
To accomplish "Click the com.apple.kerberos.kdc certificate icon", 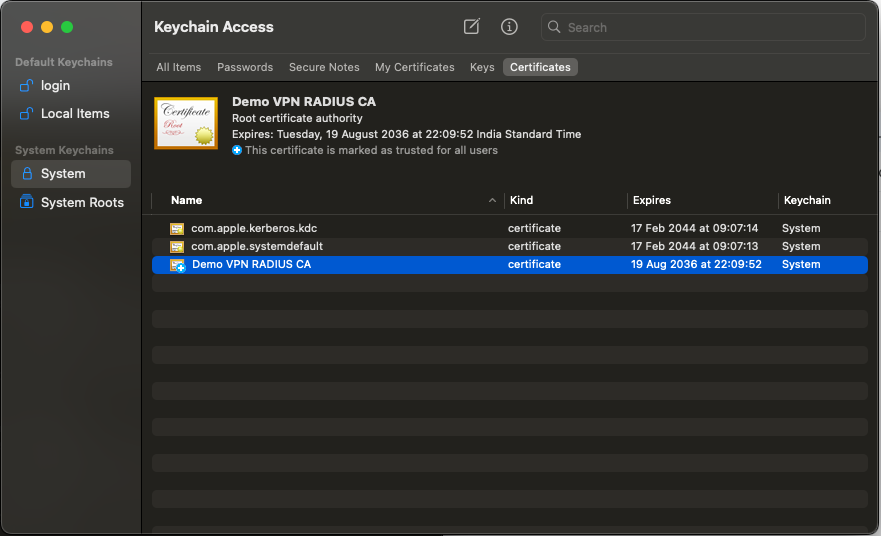I will click(177, 229).
